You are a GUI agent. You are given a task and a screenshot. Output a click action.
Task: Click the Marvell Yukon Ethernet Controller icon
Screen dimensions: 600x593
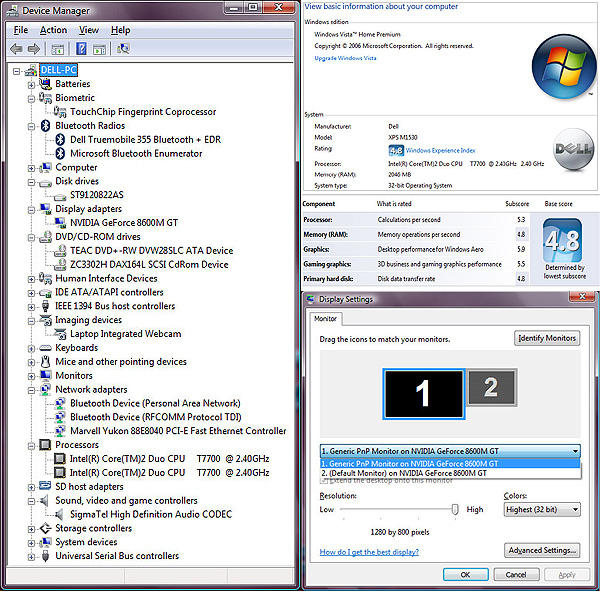point(60,431)
